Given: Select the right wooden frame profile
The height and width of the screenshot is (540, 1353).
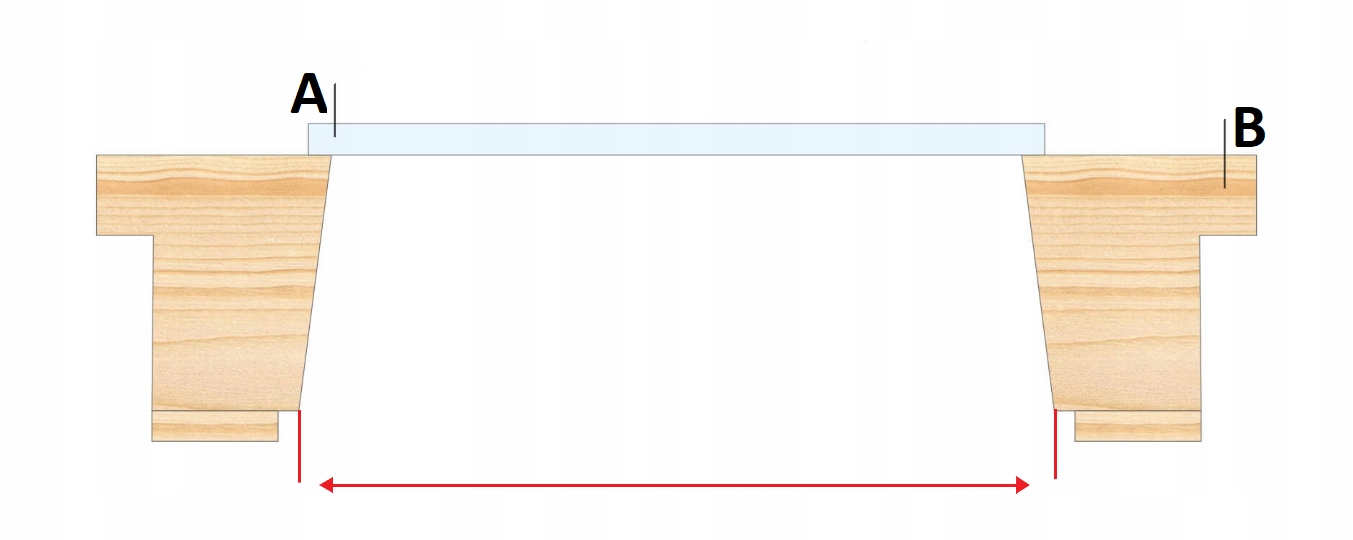Looking at the screenshot, I should click(x=1139, y=283).
